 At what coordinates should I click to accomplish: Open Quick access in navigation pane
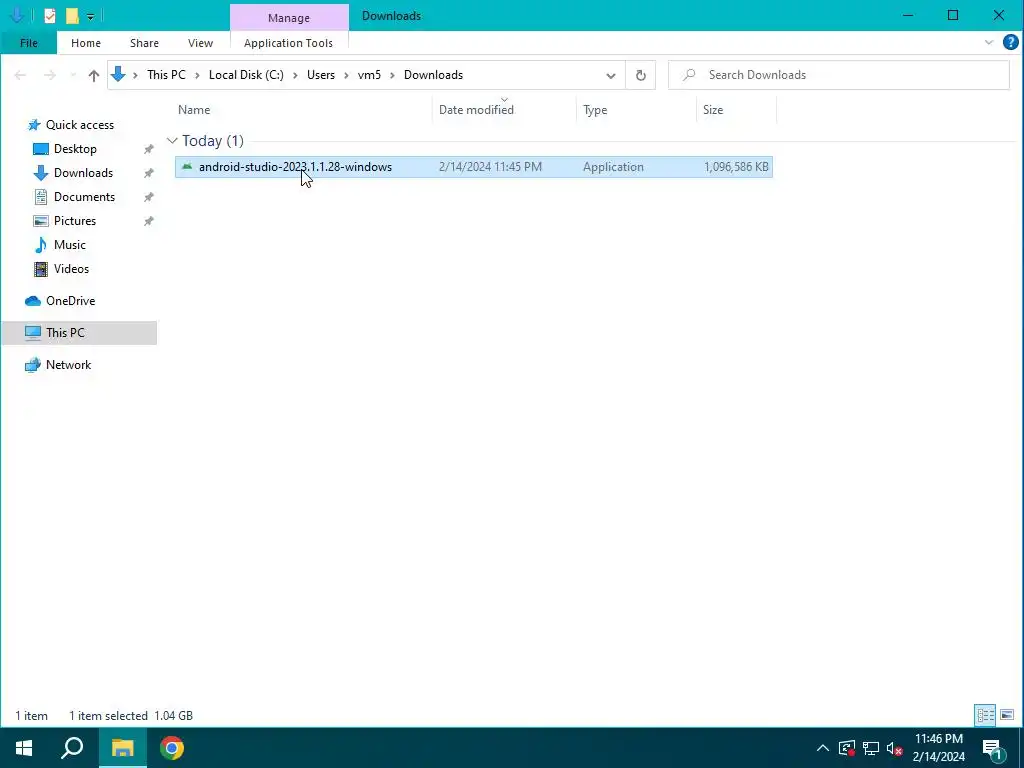tap(80, 125)
